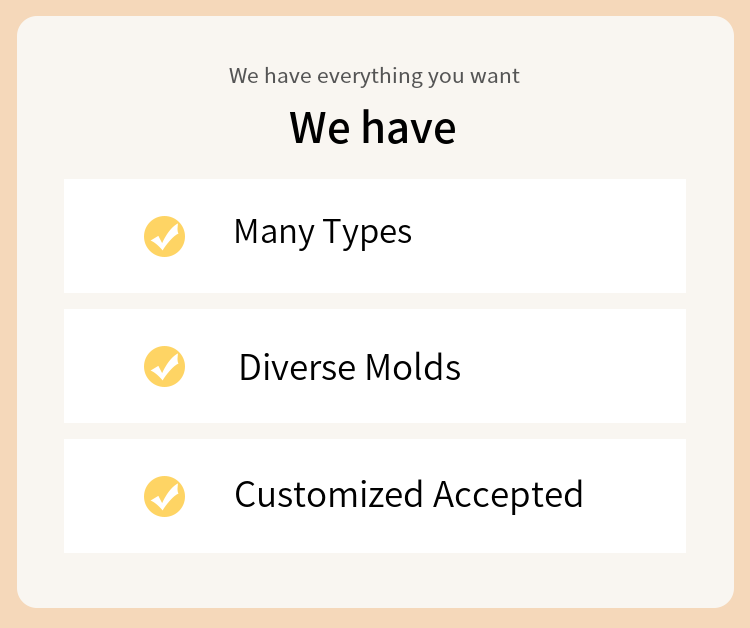
Task: Click the bold We have heading
Action: click(x=373, y=127)
